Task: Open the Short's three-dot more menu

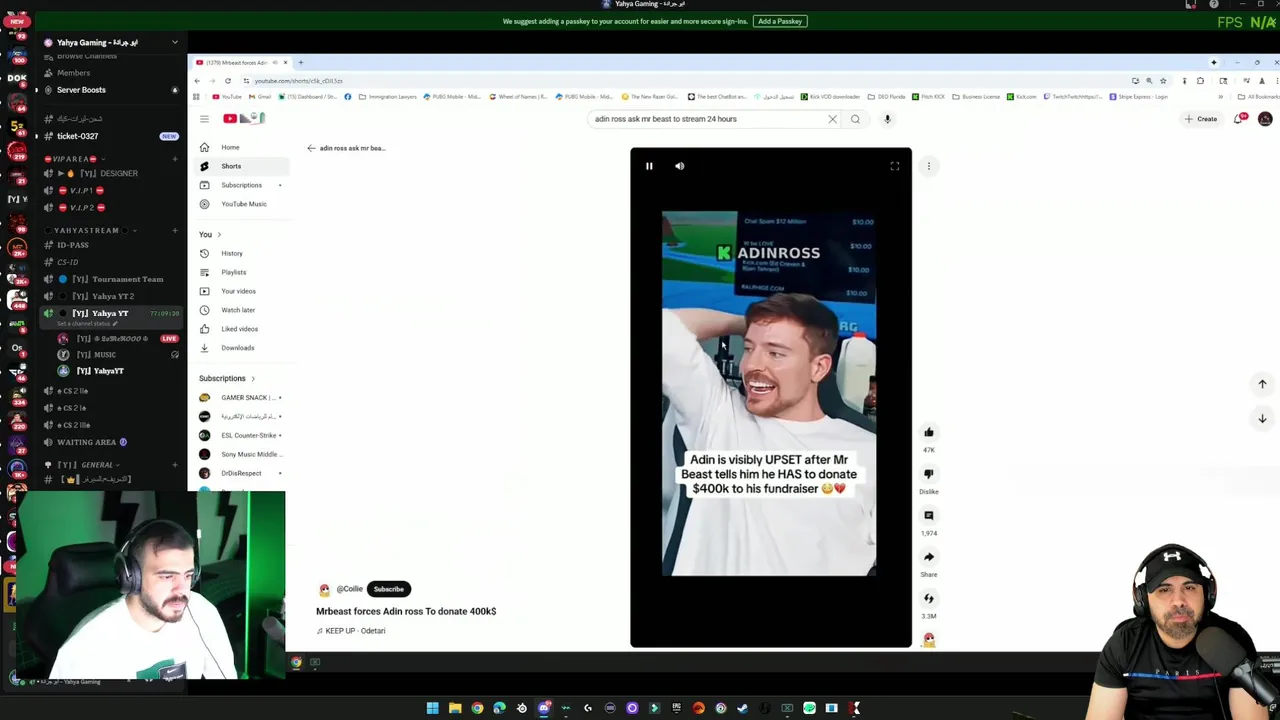Action: 929,166
